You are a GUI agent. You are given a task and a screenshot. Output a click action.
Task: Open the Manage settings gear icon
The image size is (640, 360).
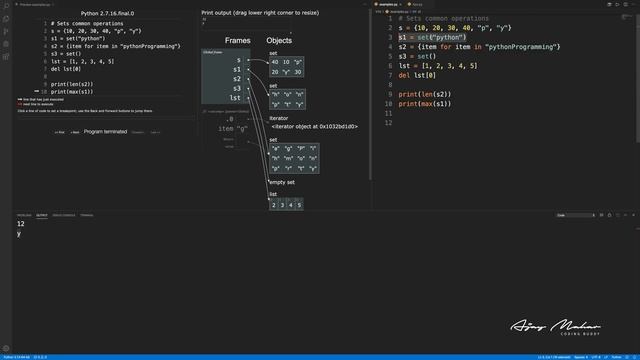(6, 348)
